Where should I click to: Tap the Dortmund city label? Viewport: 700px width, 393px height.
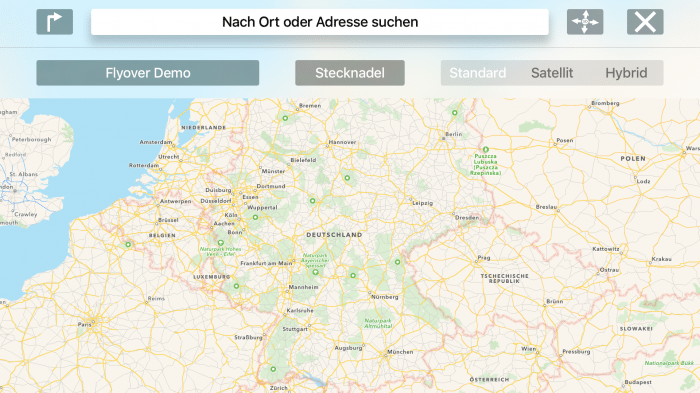[x=271, y=186]
